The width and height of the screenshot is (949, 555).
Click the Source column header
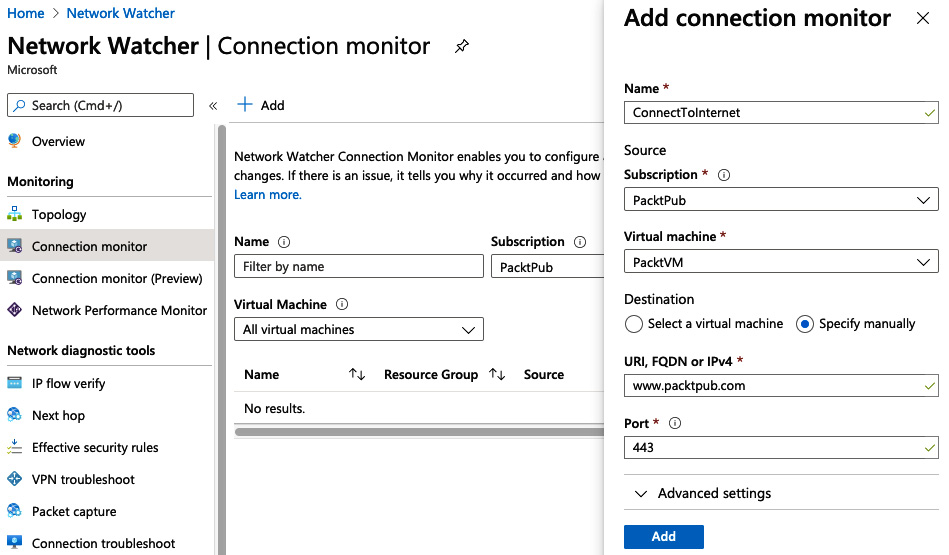543,375
